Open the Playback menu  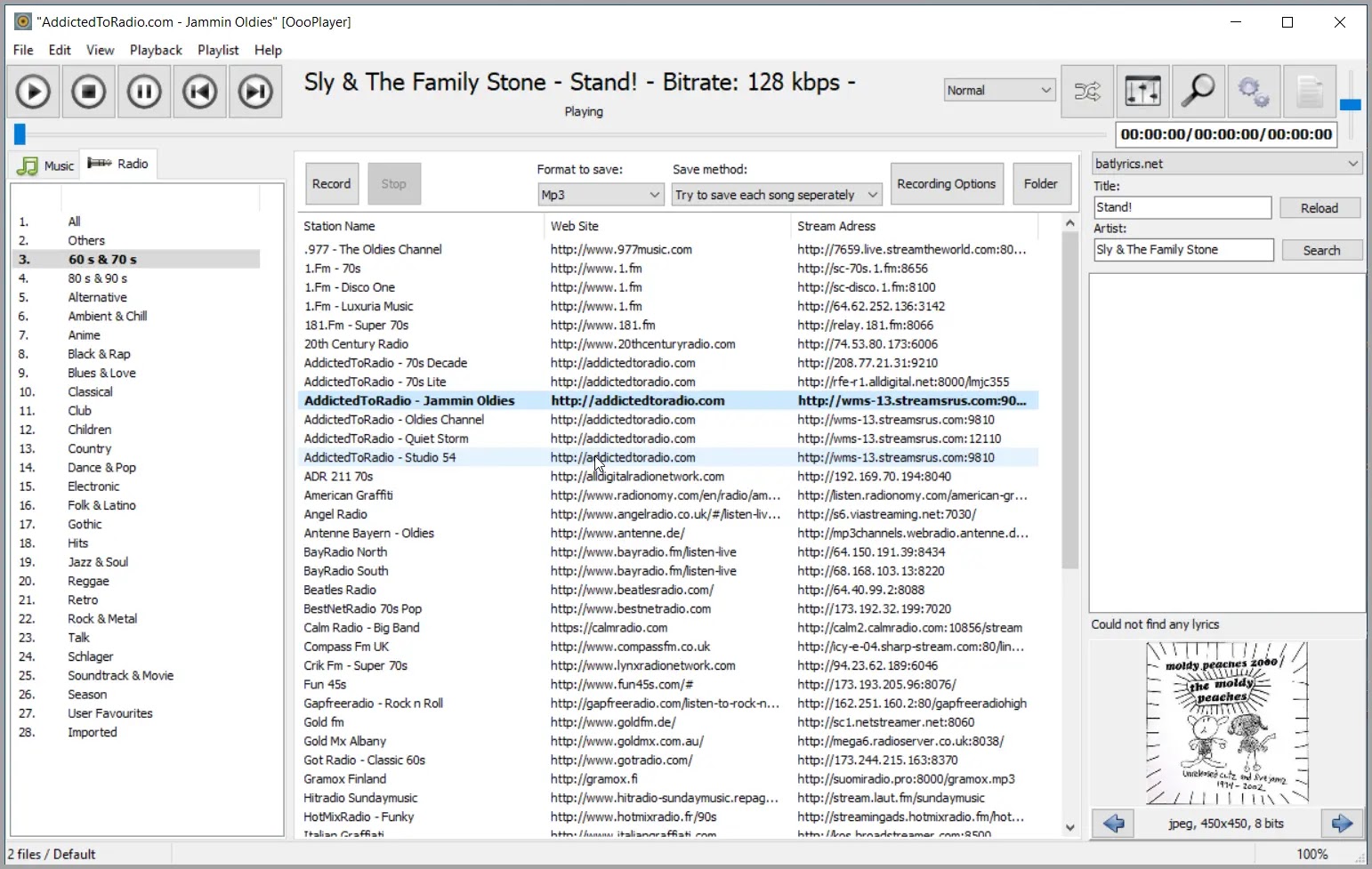[156, 50]
